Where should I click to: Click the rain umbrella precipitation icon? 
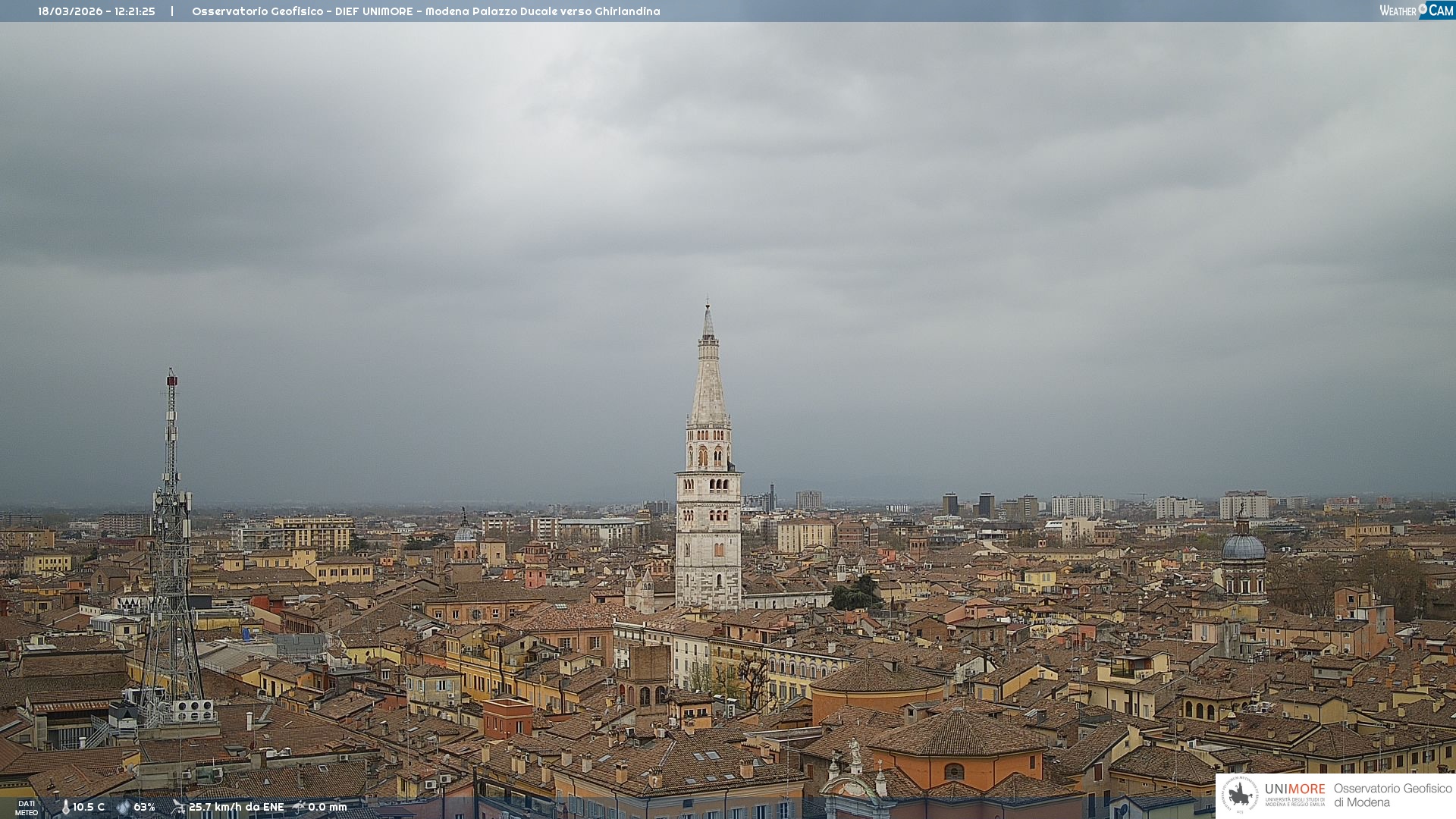click(298, 807)
